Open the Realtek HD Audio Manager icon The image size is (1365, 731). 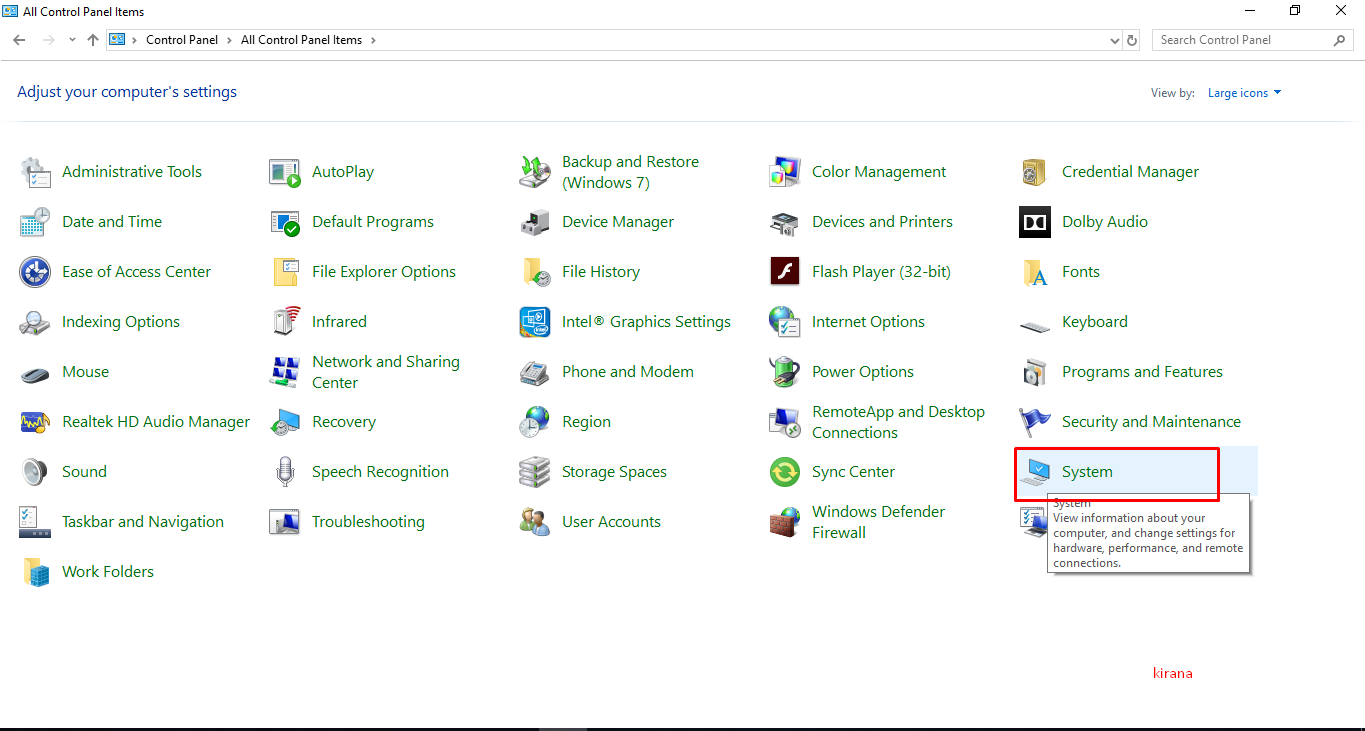point(35,422)
